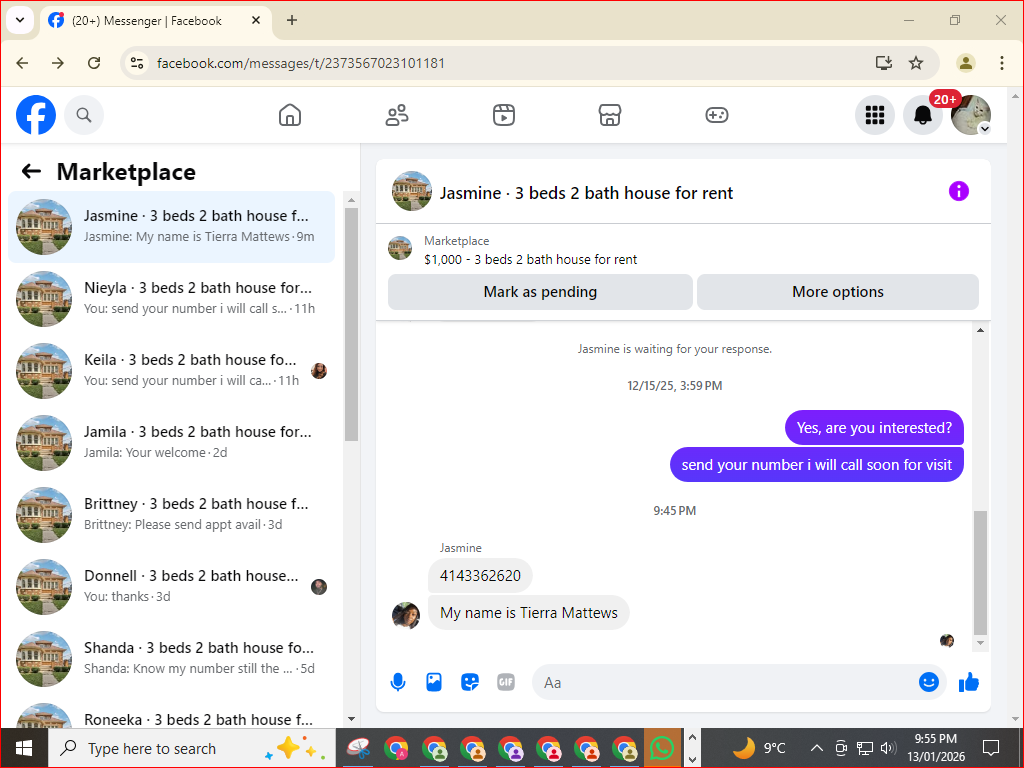Open Brittney conversation in the list
This screenshot has width=1024, height=768.
[172, 514]
